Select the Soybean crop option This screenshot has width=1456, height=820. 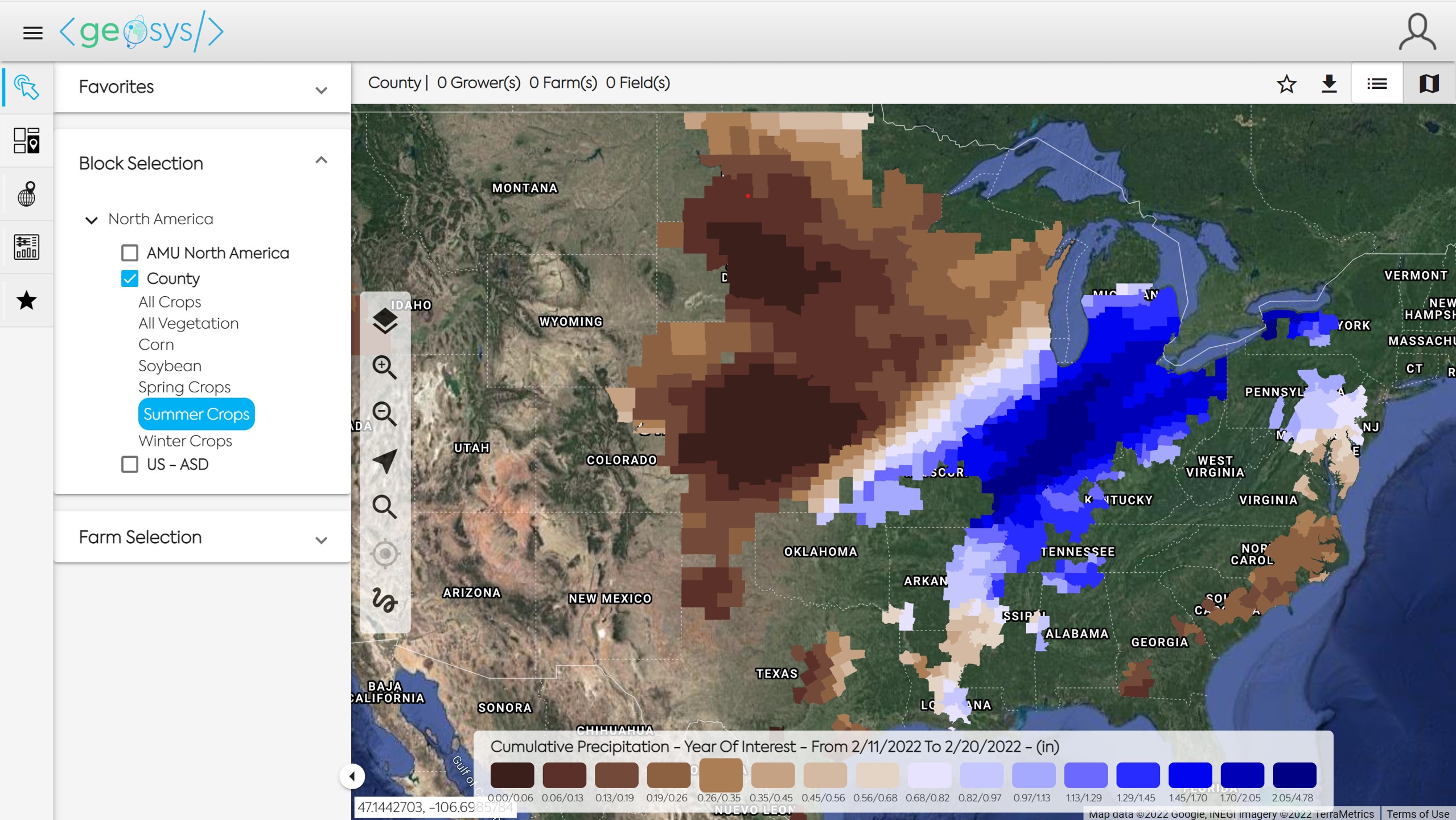(170, 366)
